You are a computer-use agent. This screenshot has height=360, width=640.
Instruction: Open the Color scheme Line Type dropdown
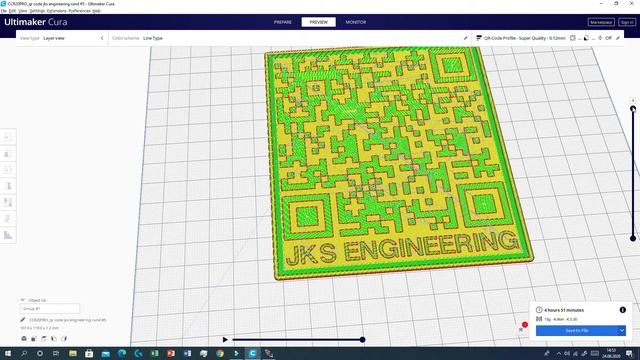click(x=153, y=38)
